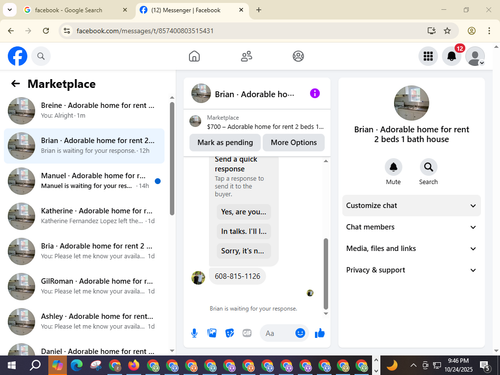The height and width of the screenshot is (375, 500).
Task: Expand the Chat members section
Action: (x=411, y=227)
